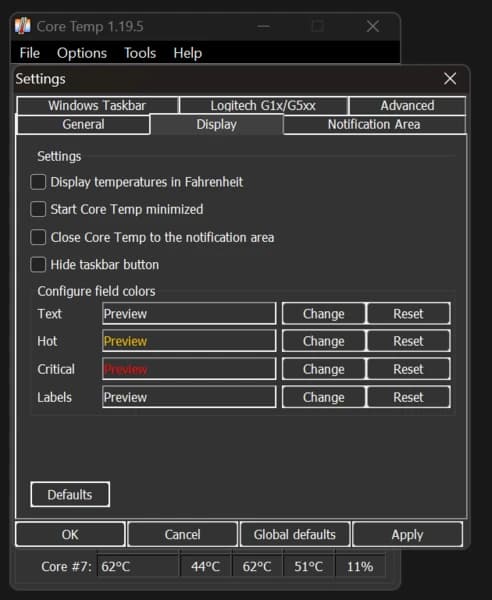The width and height of the screenshot is (492, 600).
Task: Close the Settings dialog
Action: 450,79
